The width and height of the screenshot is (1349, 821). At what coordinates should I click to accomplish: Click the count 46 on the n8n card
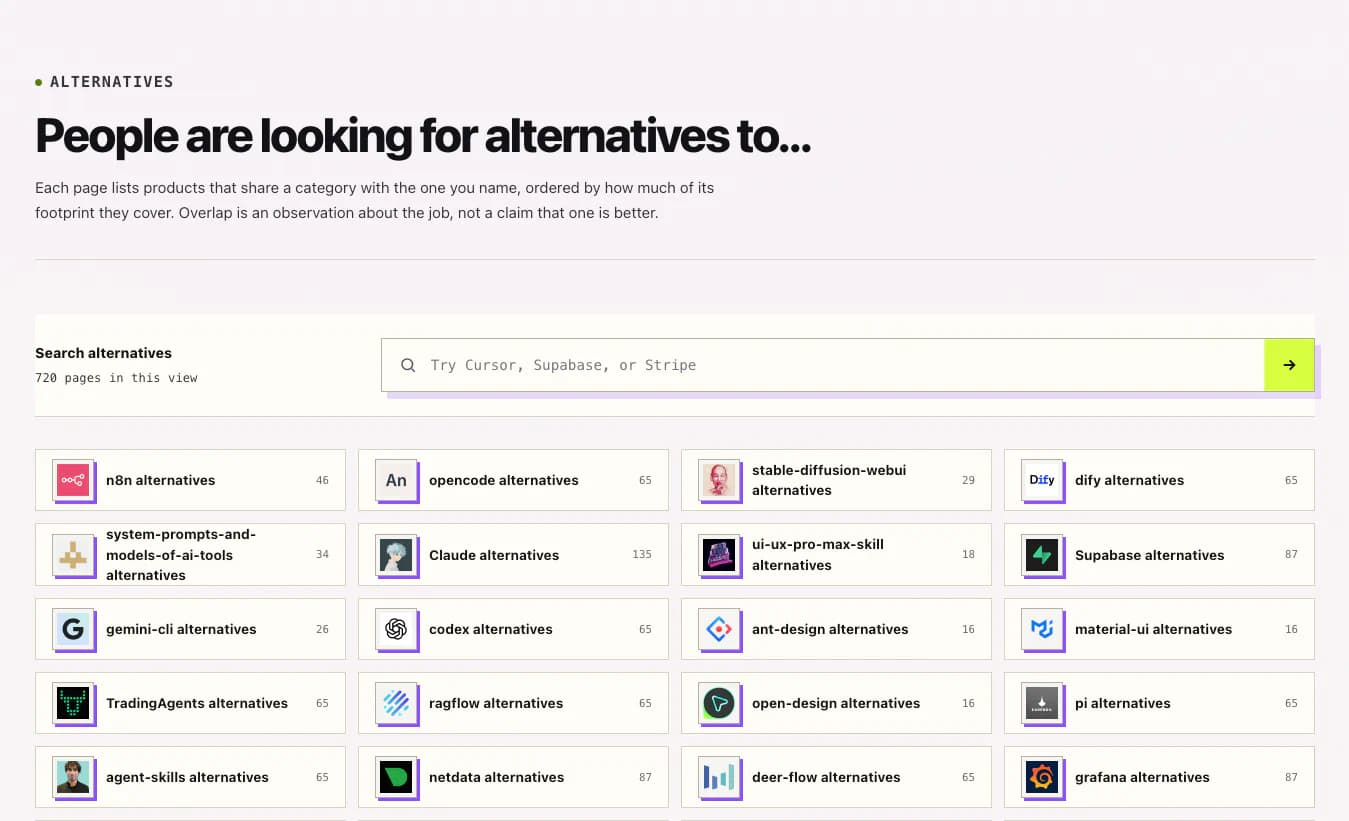click(322, 480)
